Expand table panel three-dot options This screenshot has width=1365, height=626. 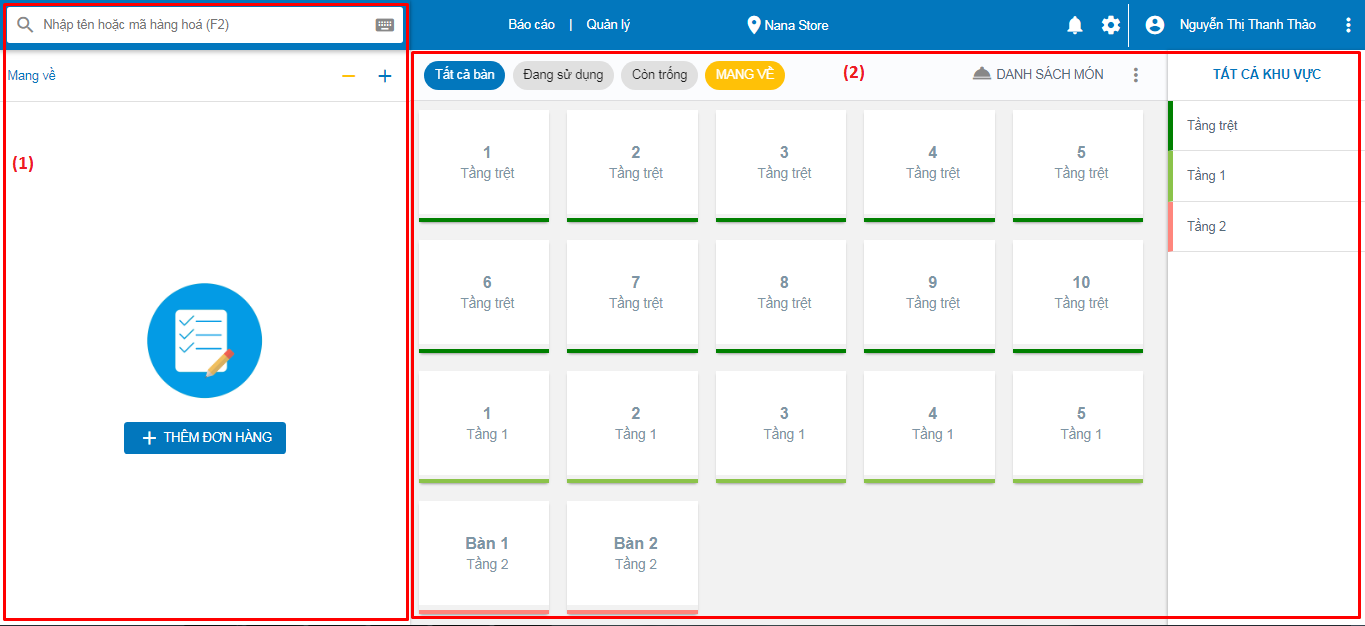click(x=1135, y=75)
